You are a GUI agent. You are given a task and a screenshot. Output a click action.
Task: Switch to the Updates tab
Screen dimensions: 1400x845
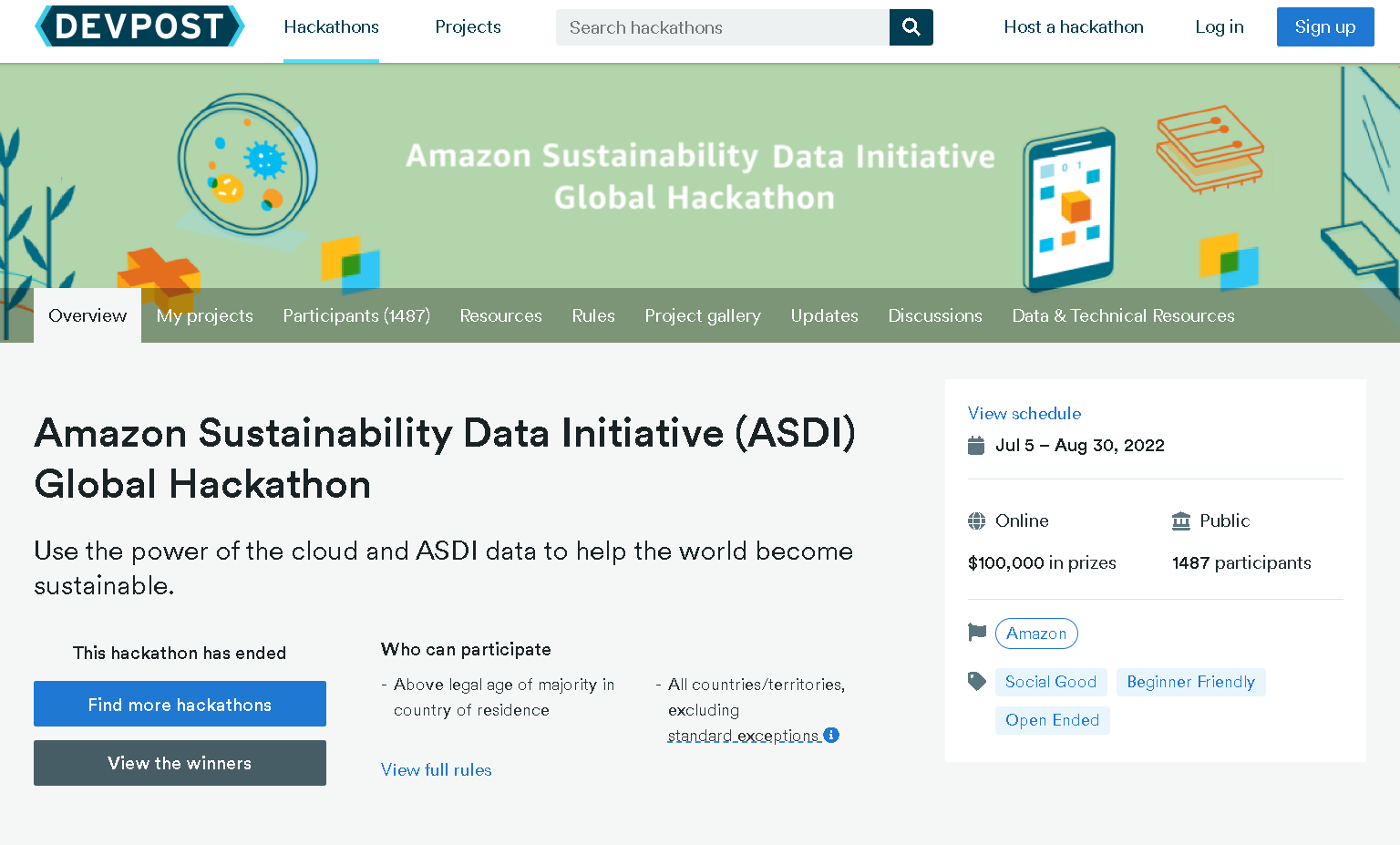(x=825, y=315)
